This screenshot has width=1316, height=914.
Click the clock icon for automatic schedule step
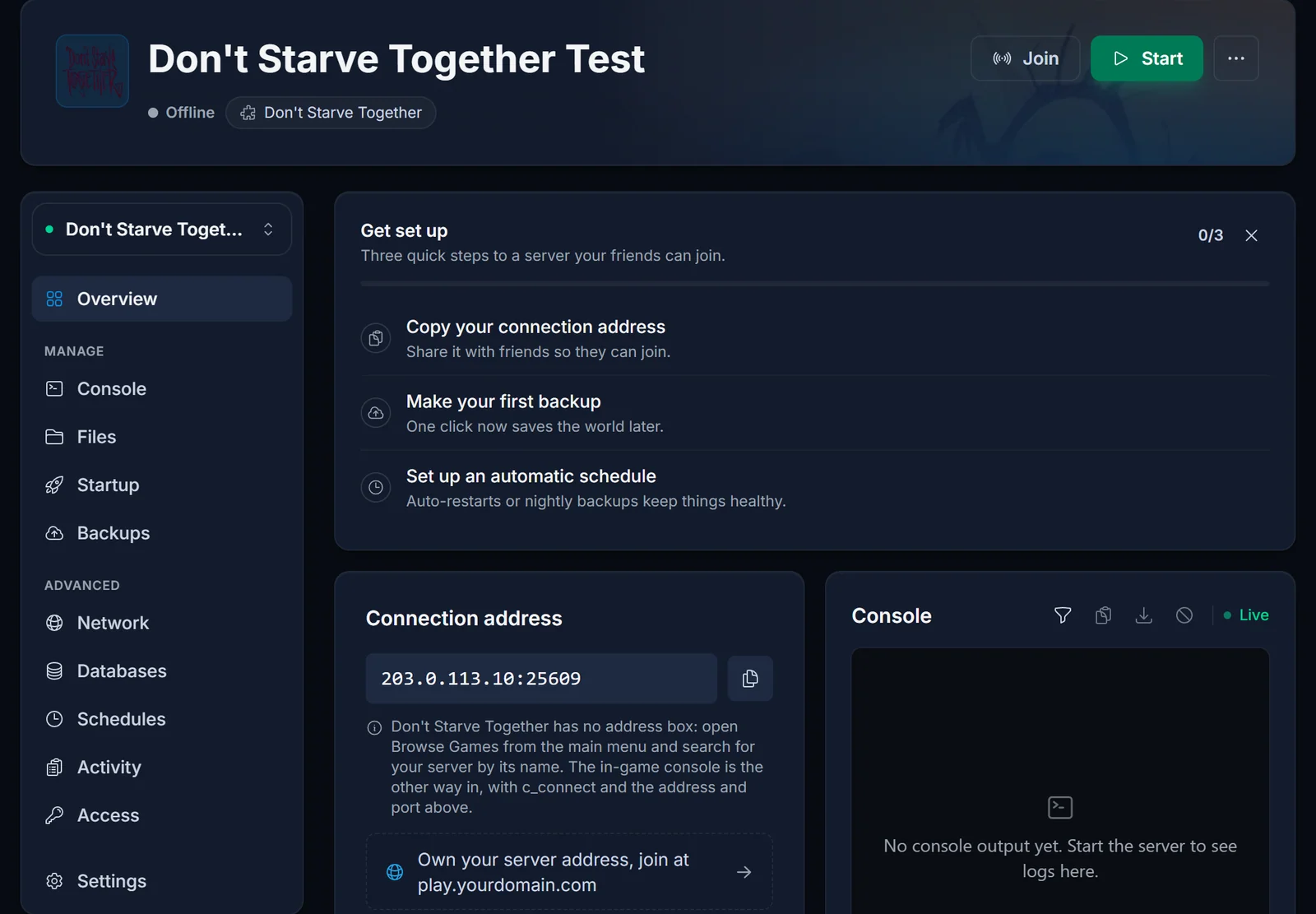click(x=376, y=488)
